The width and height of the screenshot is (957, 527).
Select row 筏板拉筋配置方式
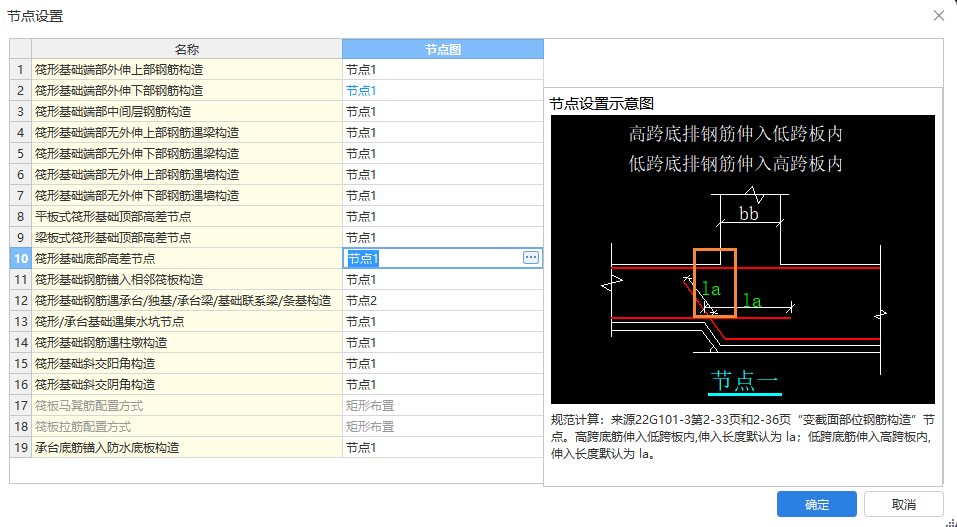(x=187, y=426)
